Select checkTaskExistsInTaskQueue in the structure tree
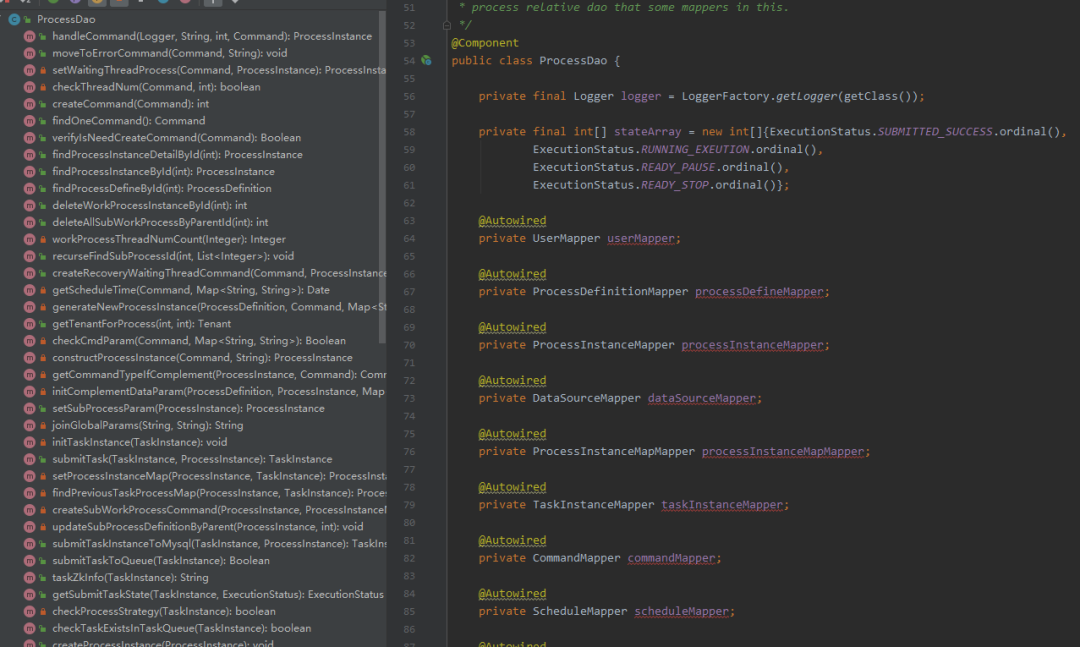The image size is (1080, 647). [181, 628]
